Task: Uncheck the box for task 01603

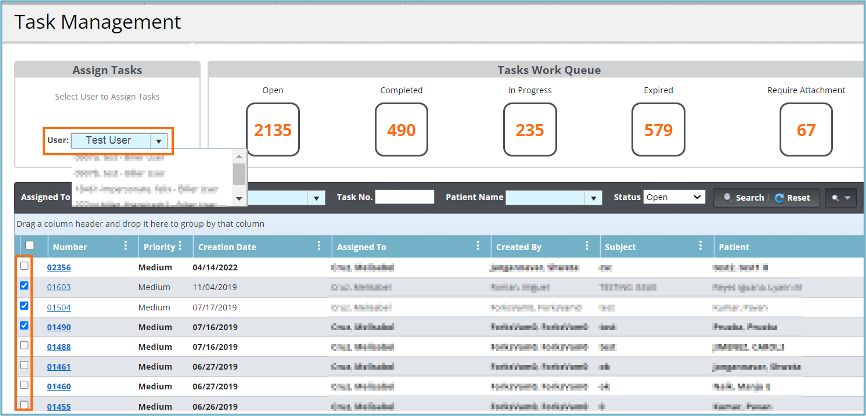Action: 25,287
